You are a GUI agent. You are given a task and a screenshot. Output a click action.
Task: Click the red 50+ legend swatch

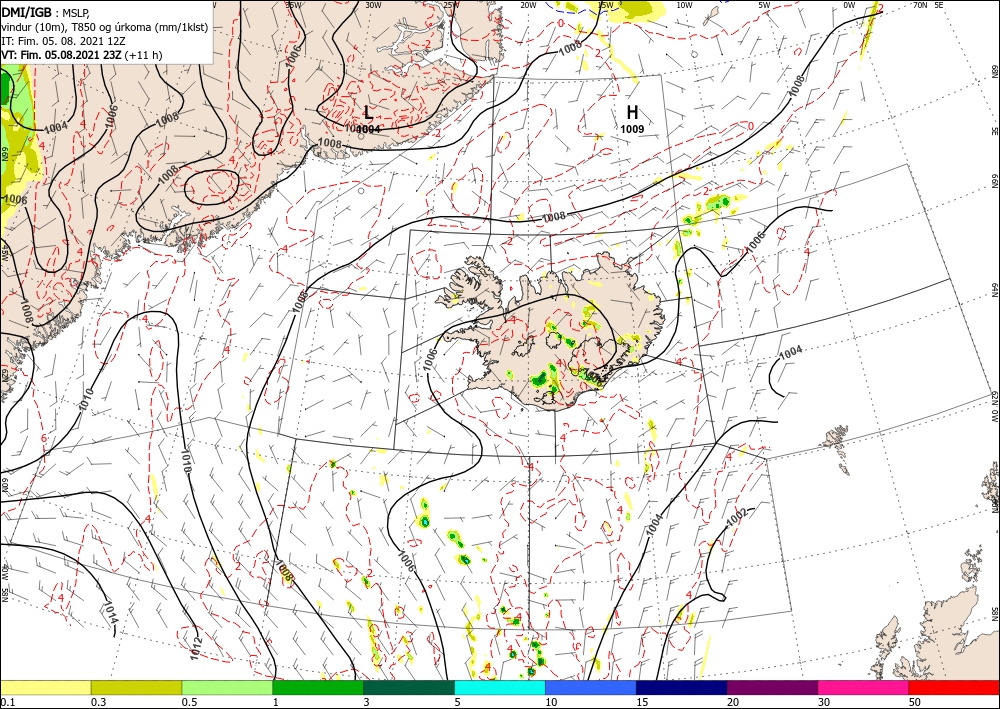[x=954, y=687]
